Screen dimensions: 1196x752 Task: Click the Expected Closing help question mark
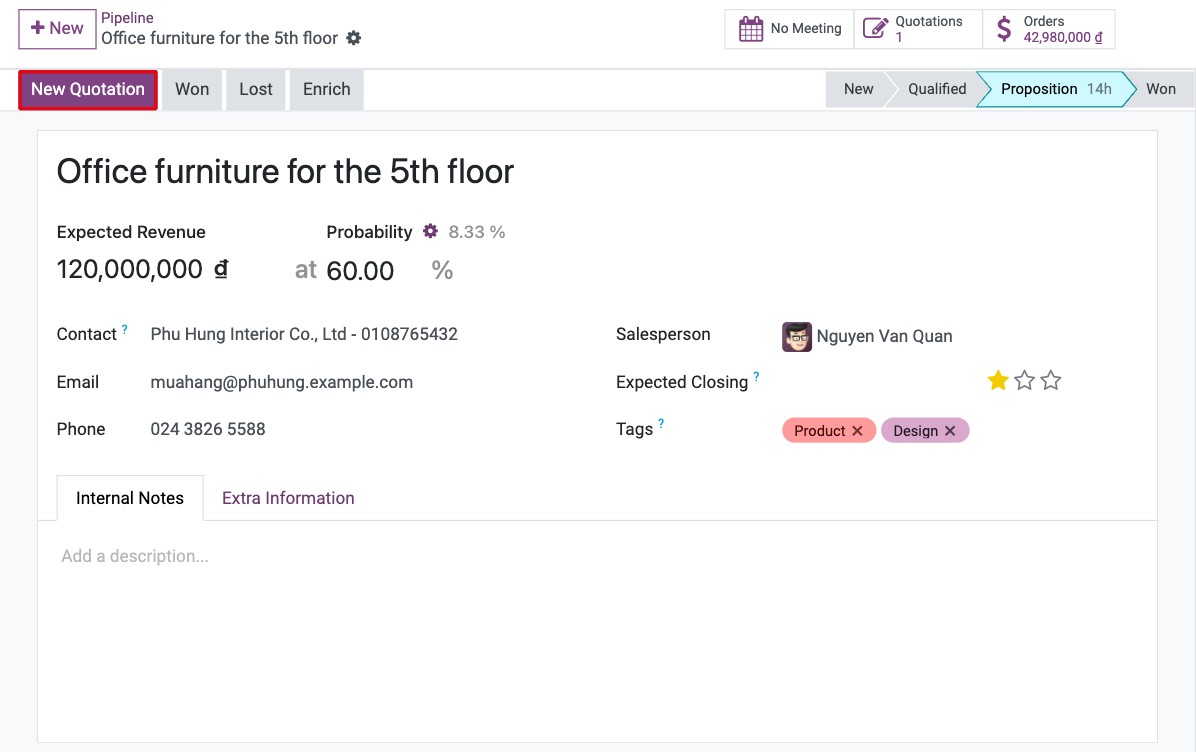(x=756, y=376)
